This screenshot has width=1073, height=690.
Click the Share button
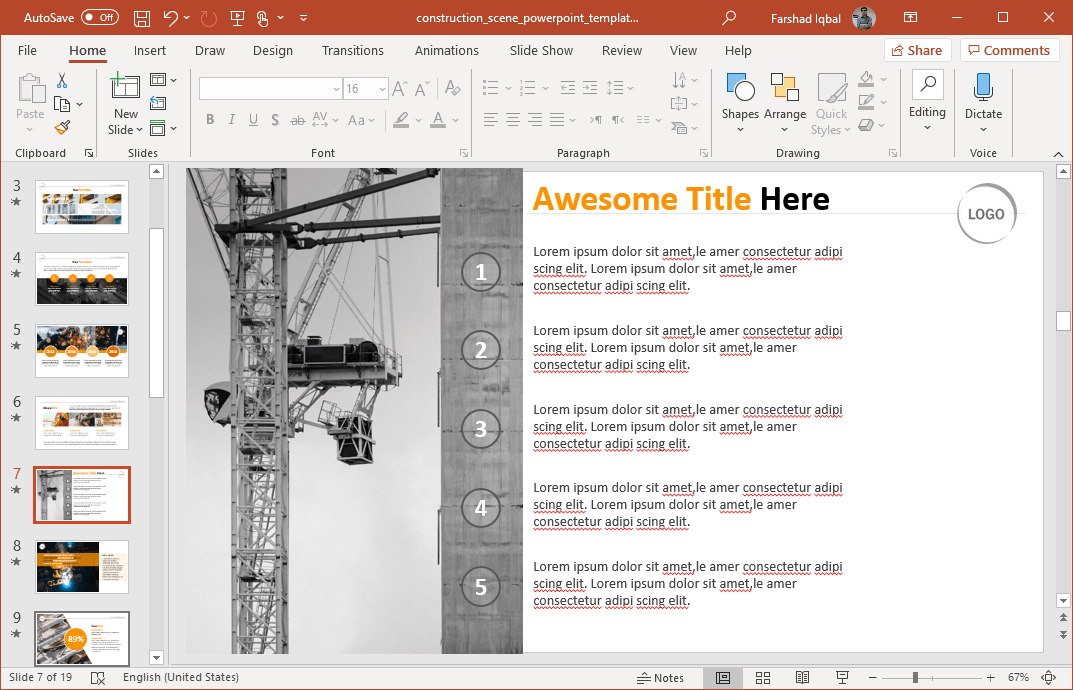(917, 50)
